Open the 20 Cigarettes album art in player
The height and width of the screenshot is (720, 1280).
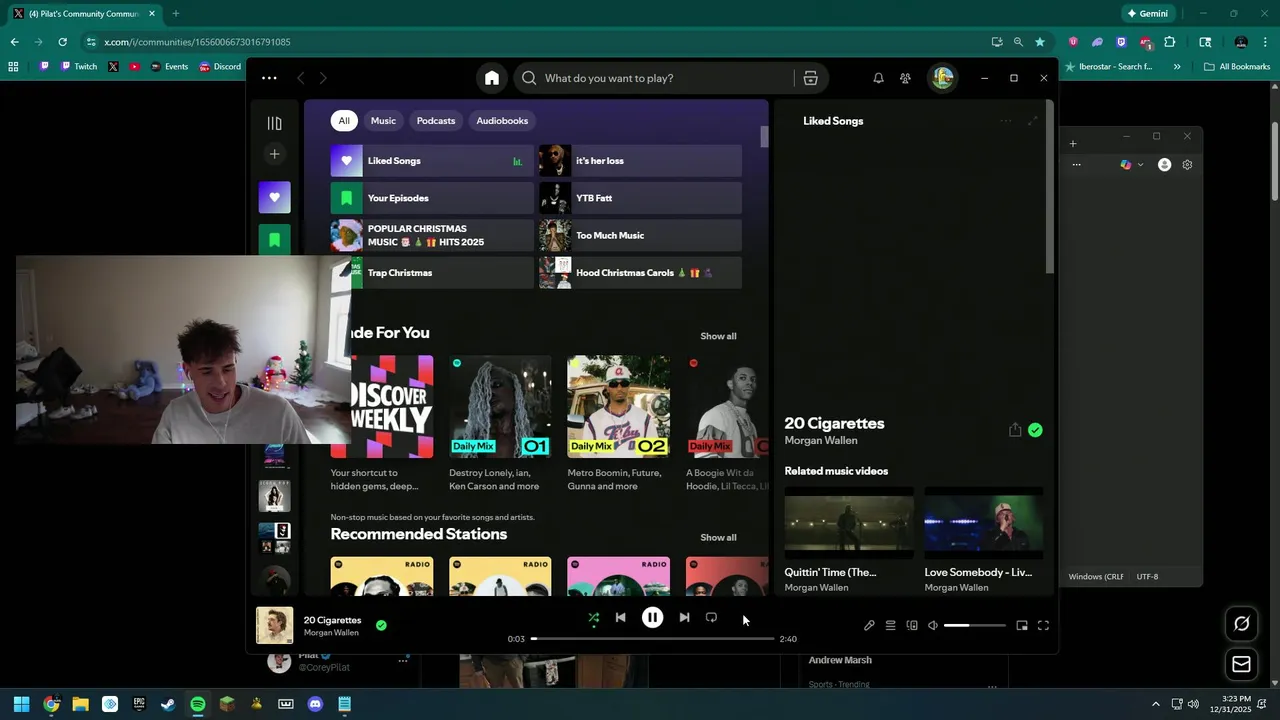(x=275, y=626)
